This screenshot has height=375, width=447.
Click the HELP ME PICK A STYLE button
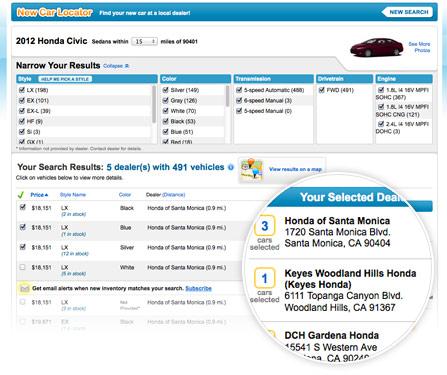point(65,79)
